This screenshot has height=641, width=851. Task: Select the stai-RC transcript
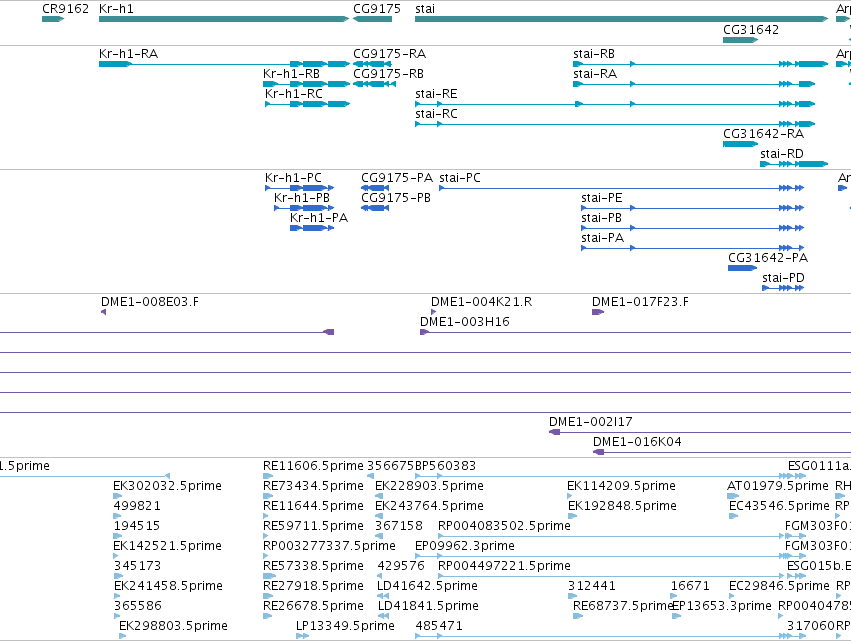[615, 124]
